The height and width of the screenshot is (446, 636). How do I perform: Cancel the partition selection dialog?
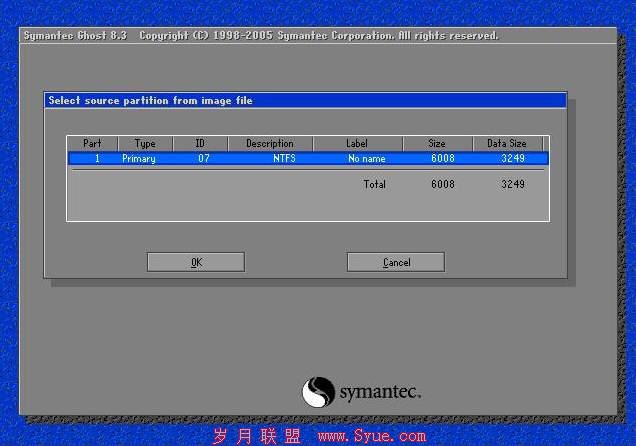pos(396,262)
